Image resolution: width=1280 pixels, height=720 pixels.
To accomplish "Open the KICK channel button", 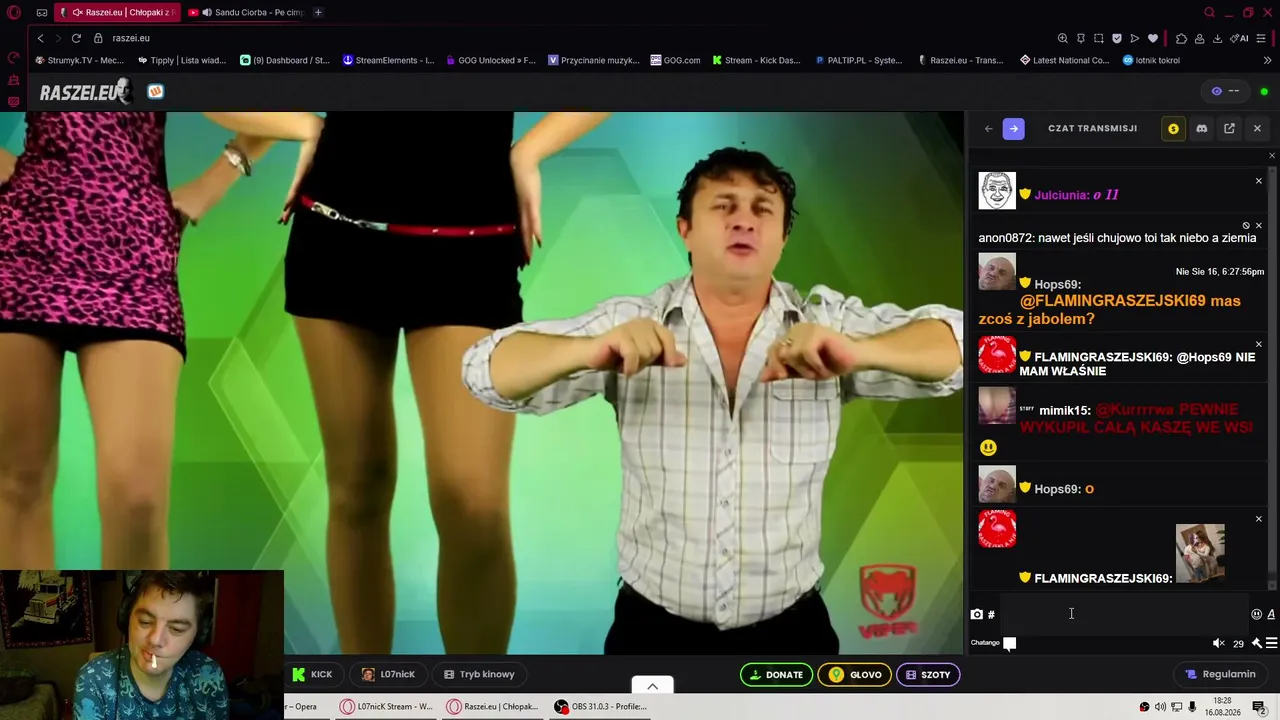I will click(312, 674).
